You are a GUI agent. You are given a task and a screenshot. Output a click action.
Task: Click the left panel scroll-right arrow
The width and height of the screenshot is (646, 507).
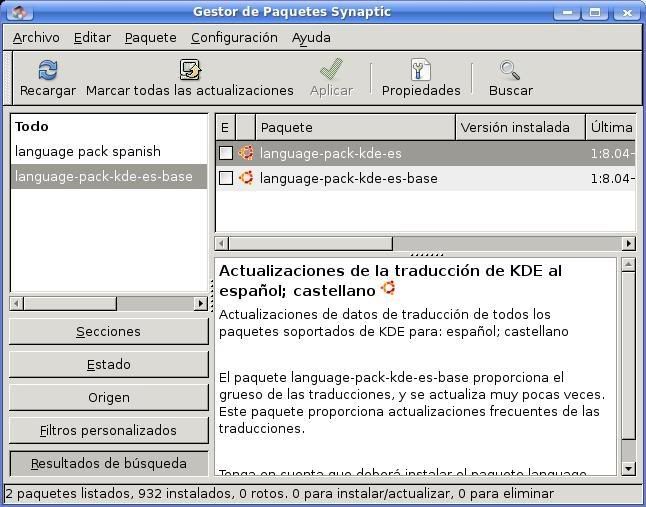click(x=200, y=304)
